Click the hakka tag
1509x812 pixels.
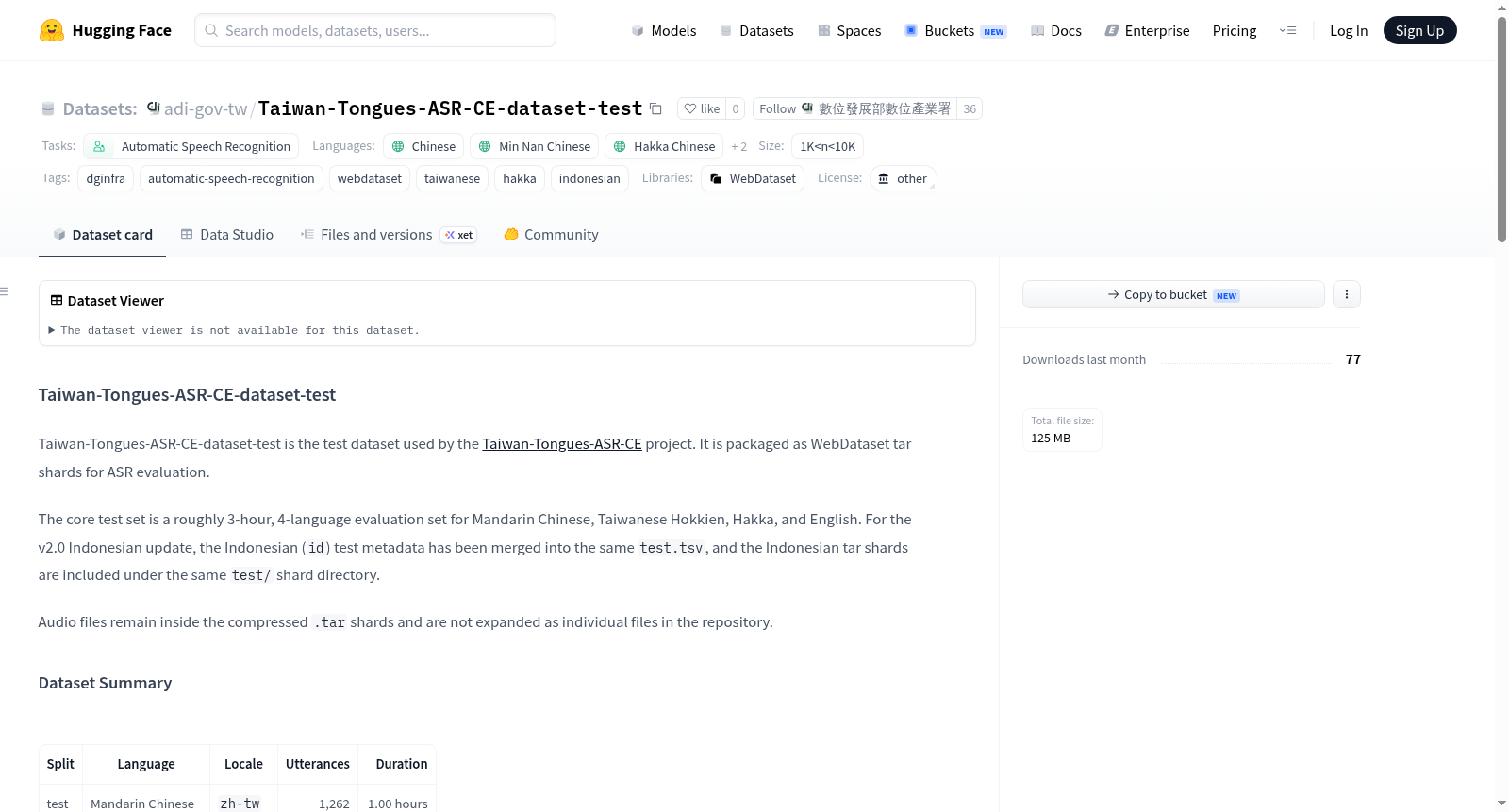(x=520, y=178)
